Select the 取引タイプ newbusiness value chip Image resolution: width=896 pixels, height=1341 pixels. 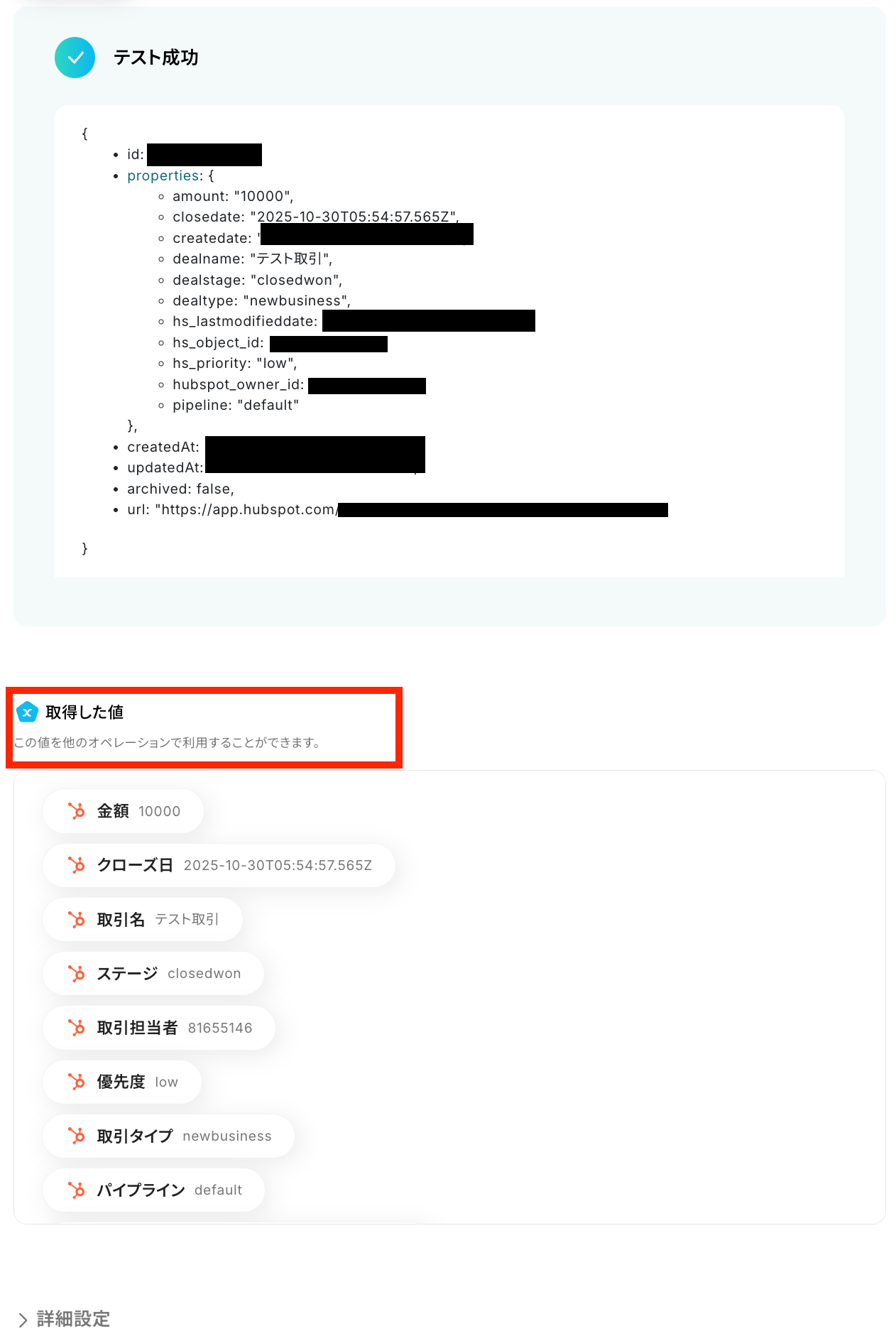(x=169, y=1136)
